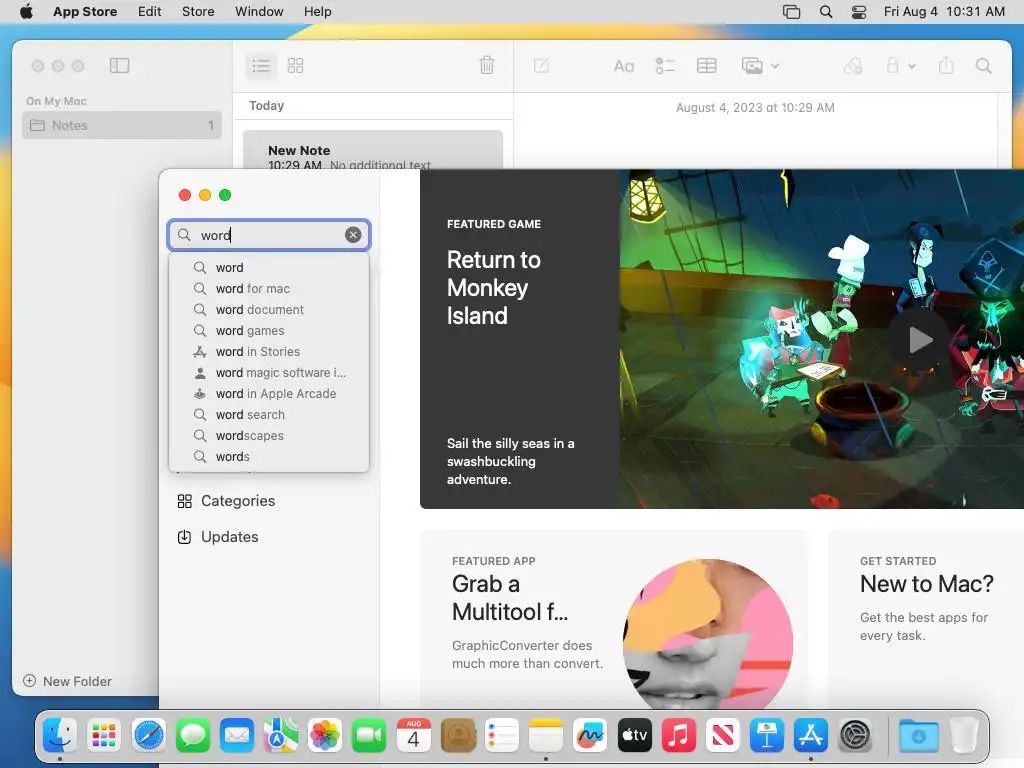Image resolution: width=1024 pixels, height=768 pixels.
Task: Select the 'words' suggestion
Action: (x=269, y=456)
